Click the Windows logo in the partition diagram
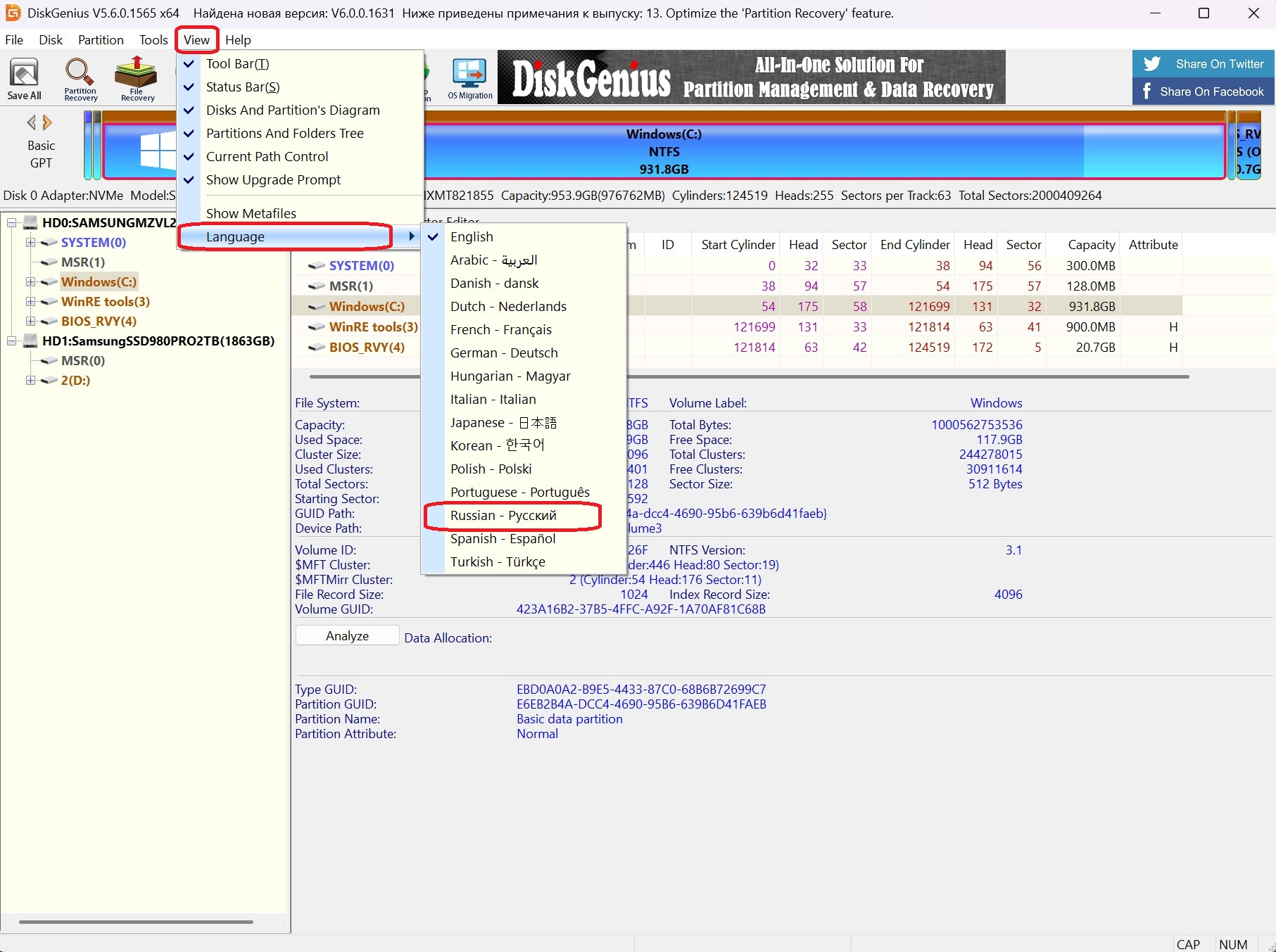The width and height of the screenshot is (1276, 952). point(158,151)
